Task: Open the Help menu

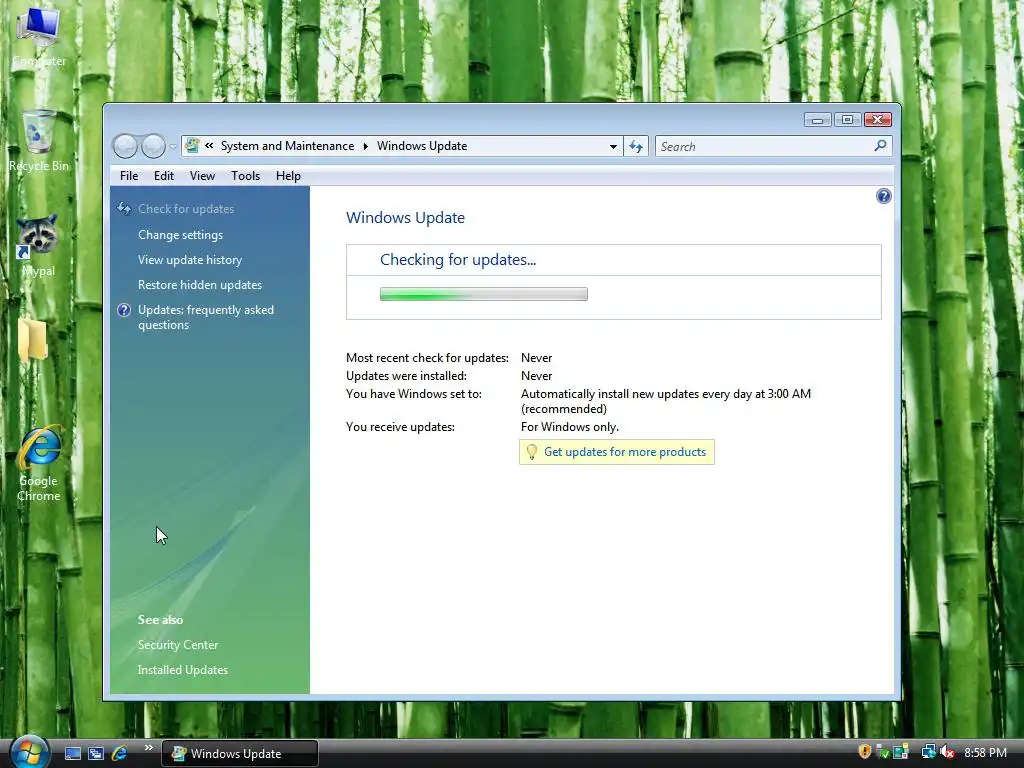Action: [x=288, y=176]
